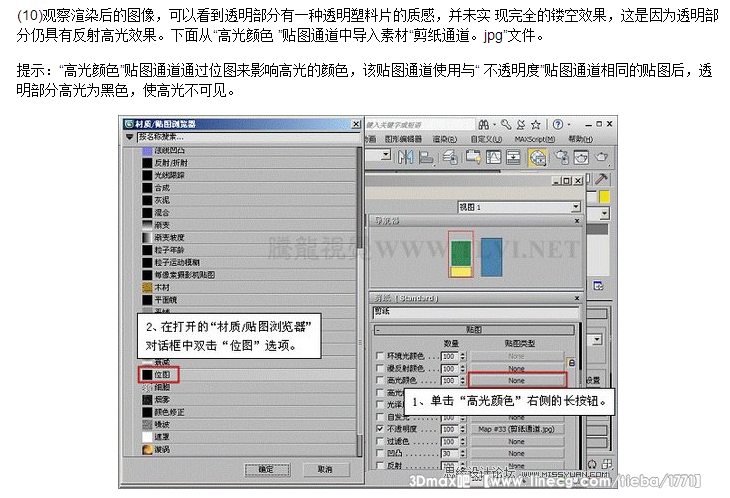Collapse the 贴图 rollout header
Image resolution: width=730 pixels, height=498 pixels.
click(x=474, y=330)
